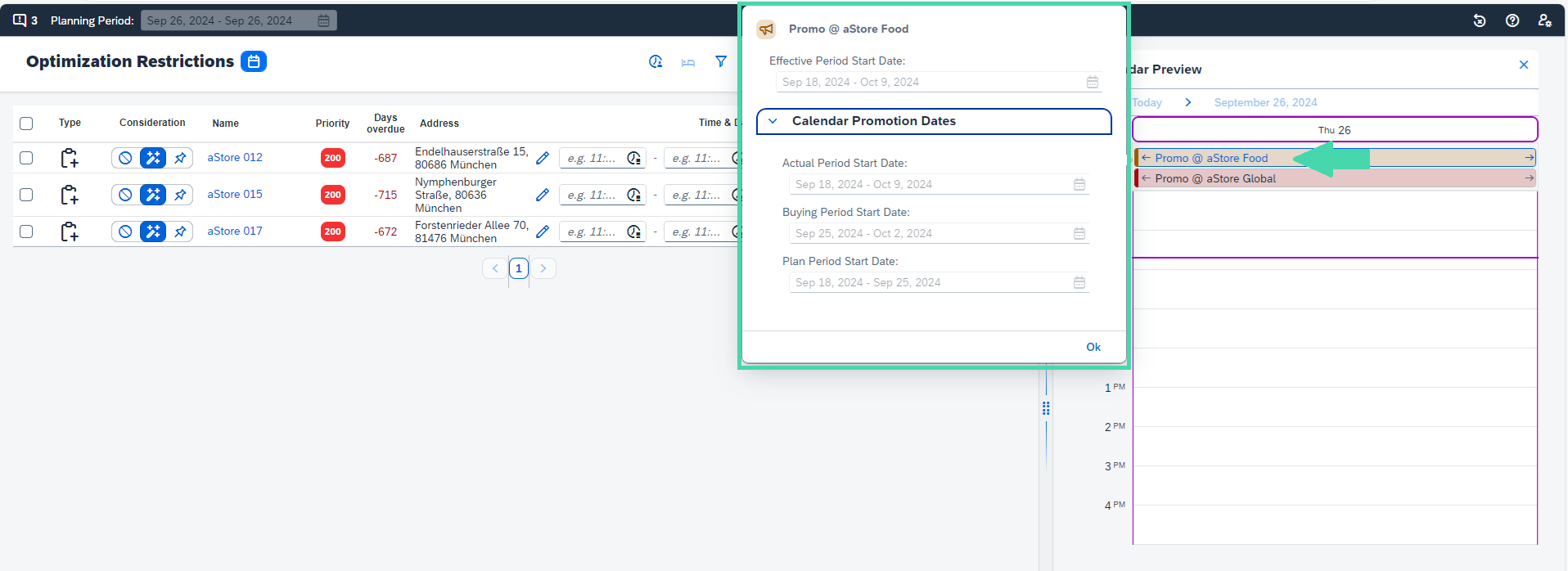The width and height of the screenshot is (1568, 571).
Task: Click the red 200 priority badge for aStore 012
Action: [332, 158]
